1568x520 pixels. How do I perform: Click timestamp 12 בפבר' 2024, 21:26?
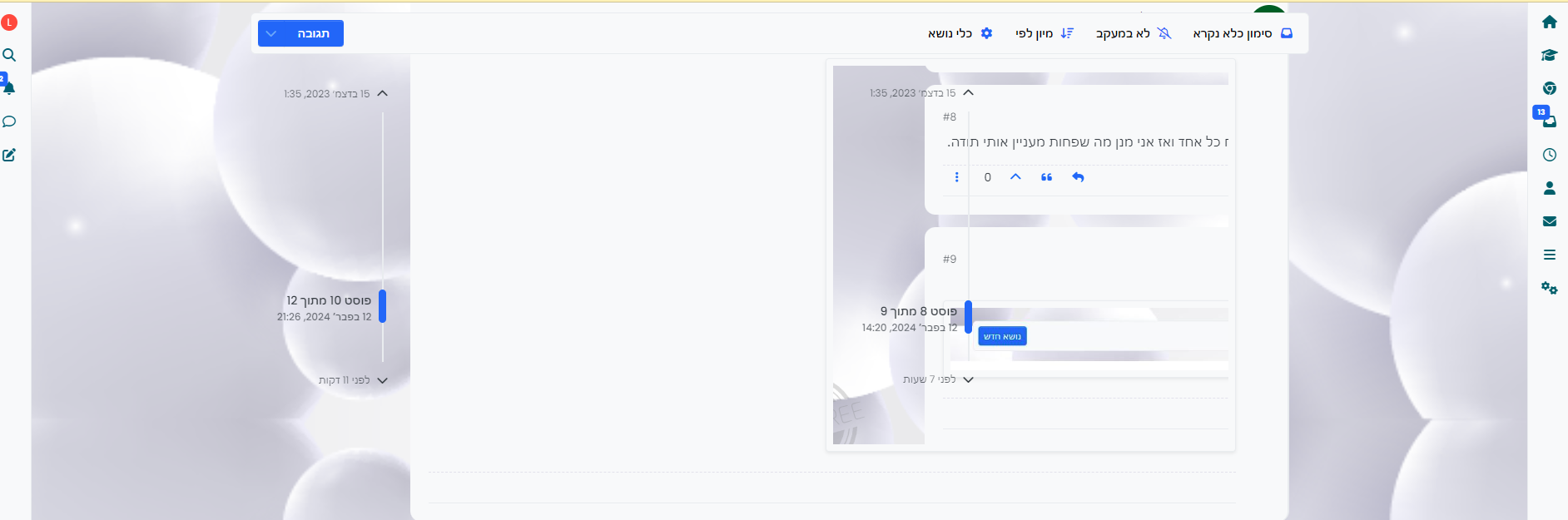pyautogui.click(x=325, y=317)
